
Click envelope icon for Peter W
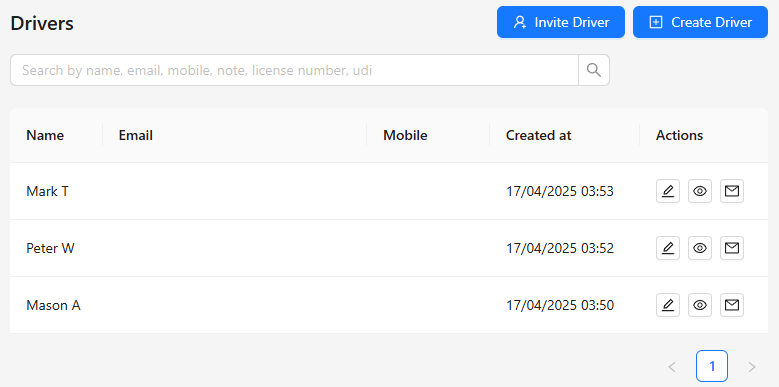(732, 248)
